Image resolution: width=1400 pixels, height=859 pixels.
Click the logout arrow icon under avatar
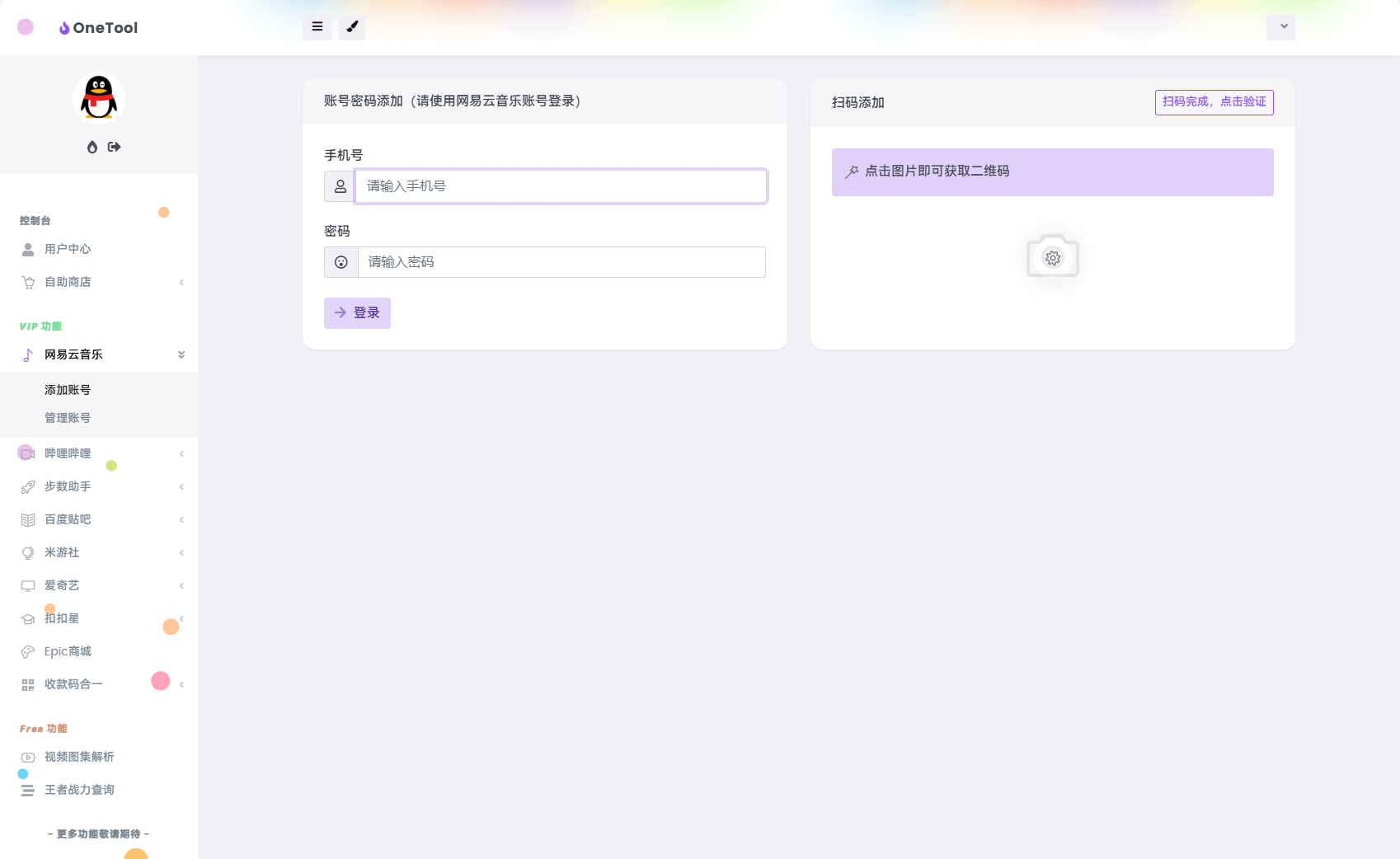coord(115,147)
